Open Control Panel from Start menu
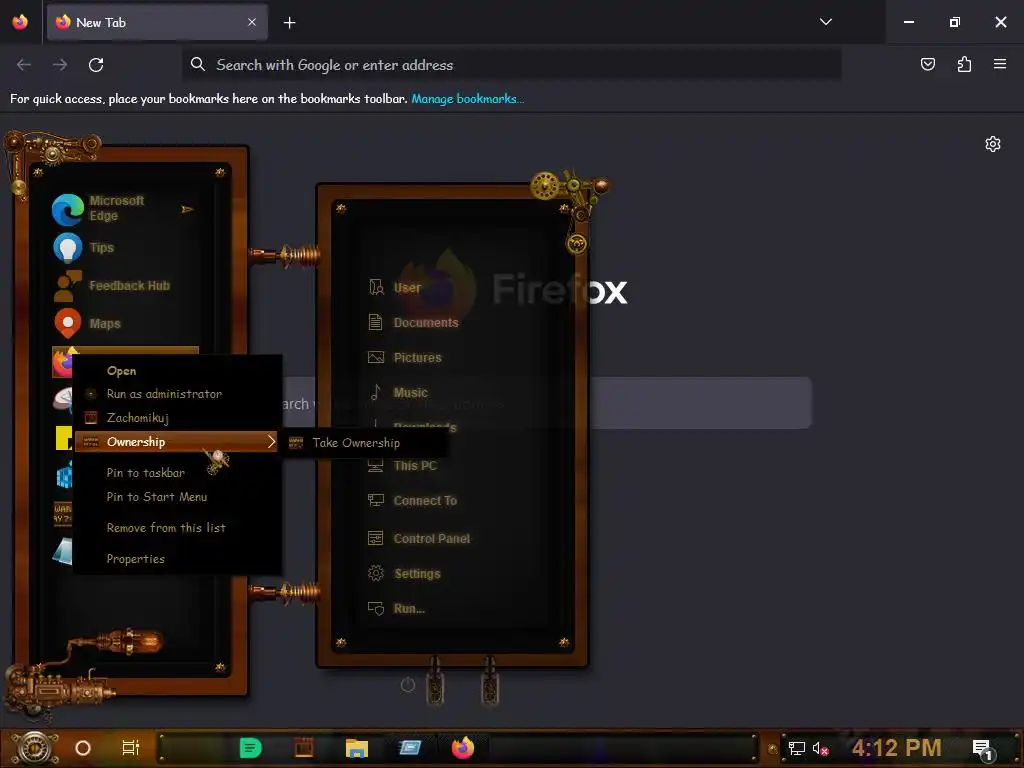 click(x=419, y=539)
